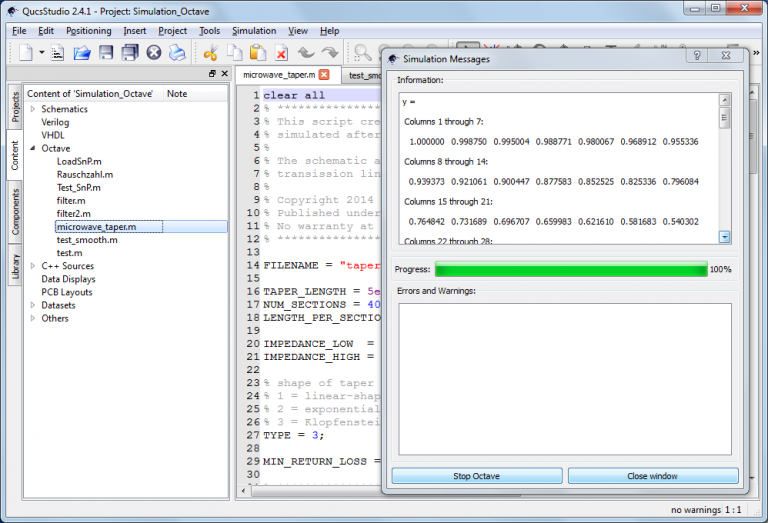Screen dimensions: 768x523
Task: Click the green simulation progress bar
Action: pyautogui.click(x=570, y=270)
